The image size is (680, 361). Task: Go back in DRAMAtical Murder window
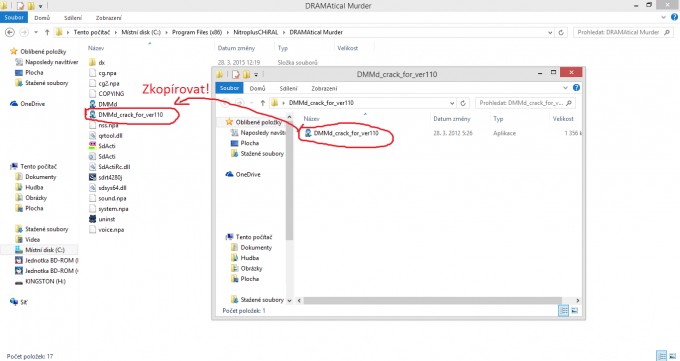[x=10, y=32]
